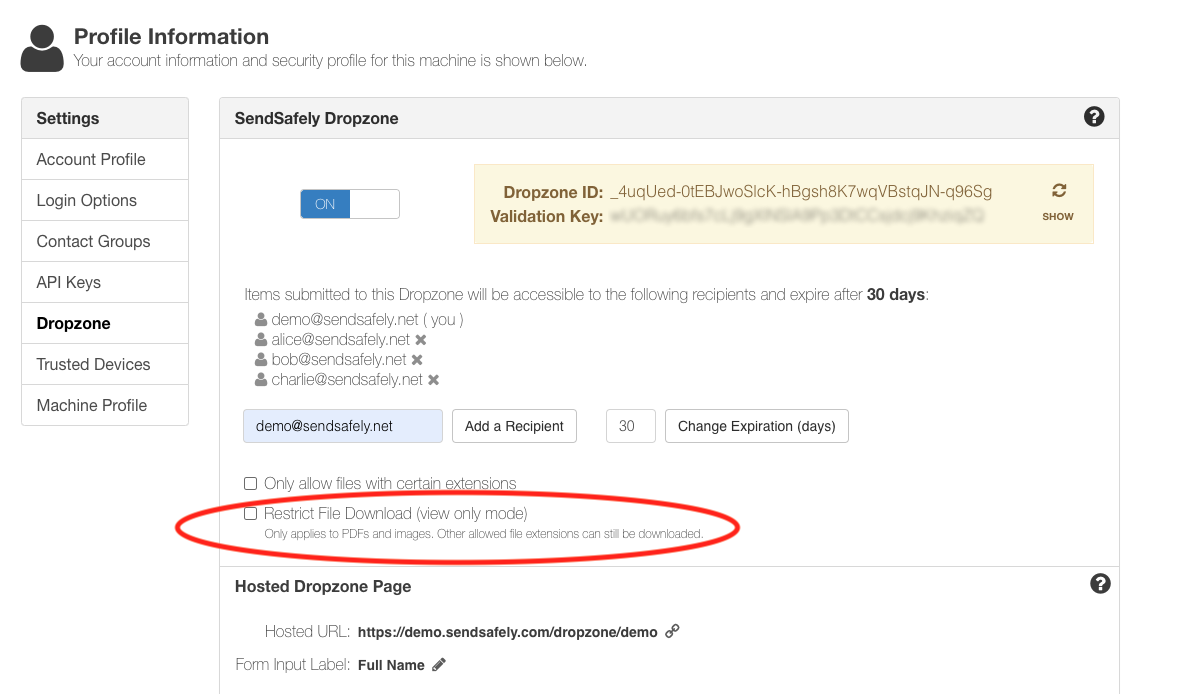The image size is (1179, 694).
Task: Open Account Profile settings
Action: pos(90,158)
